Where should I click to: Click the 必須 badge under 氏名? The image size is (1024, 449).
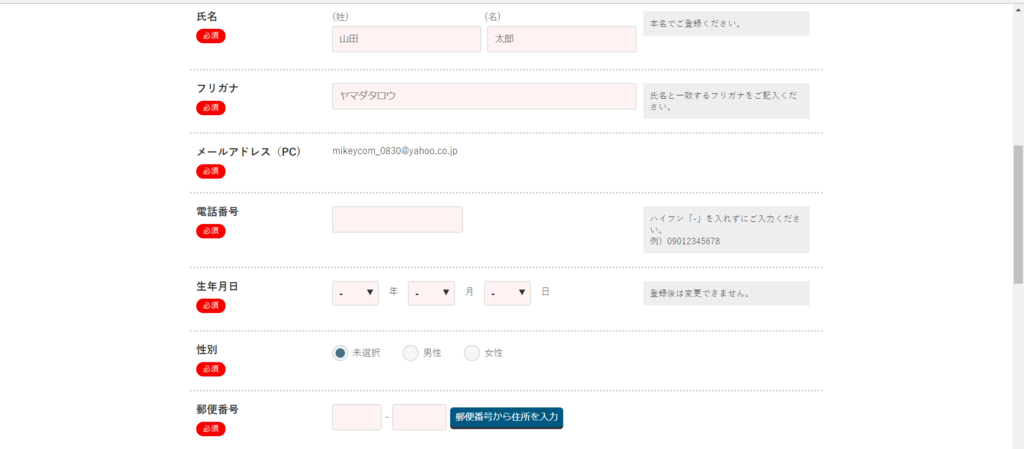tap(211, 36)
